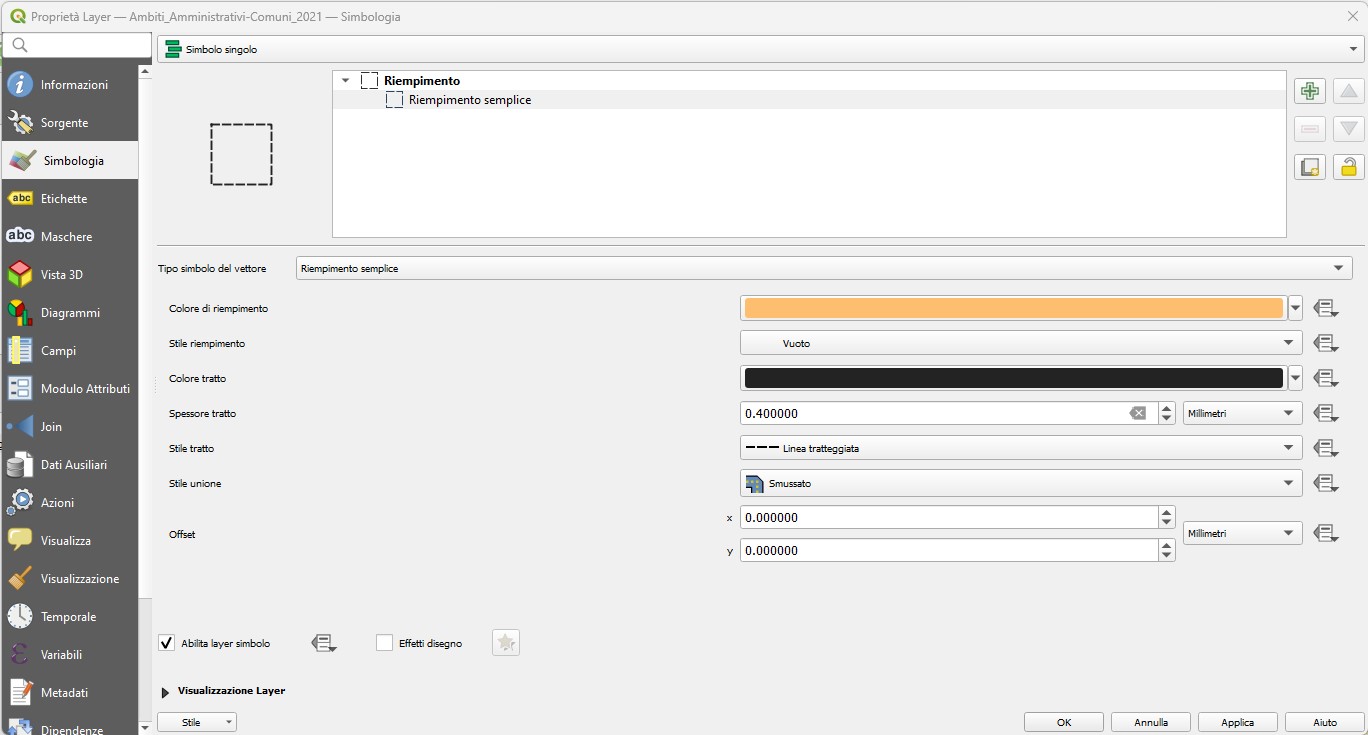Open the Stile unione dropdown showing Smussato
Screen dimensions: 1368x735
[x=1020, y=483]
